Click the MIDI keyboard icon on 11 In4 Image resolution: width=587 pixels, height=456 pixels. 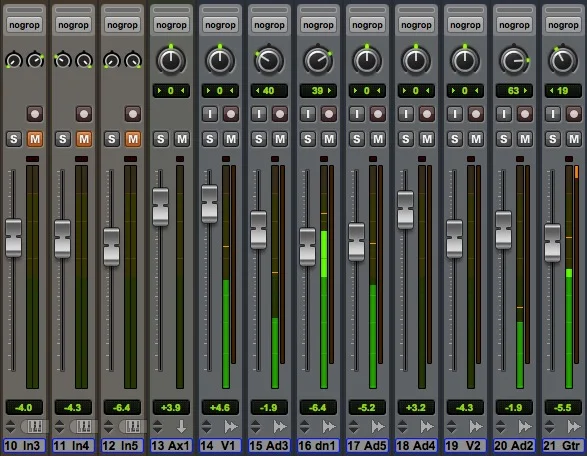pyautogui.click(x=84, y=426)
